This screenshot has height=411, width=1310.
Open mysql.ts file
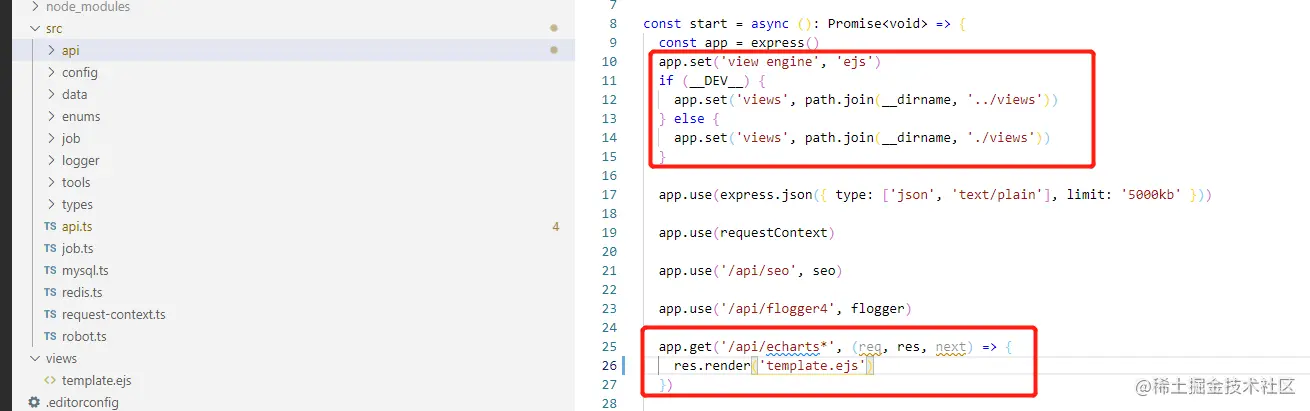pyautogui.click(x=85, y=271)
